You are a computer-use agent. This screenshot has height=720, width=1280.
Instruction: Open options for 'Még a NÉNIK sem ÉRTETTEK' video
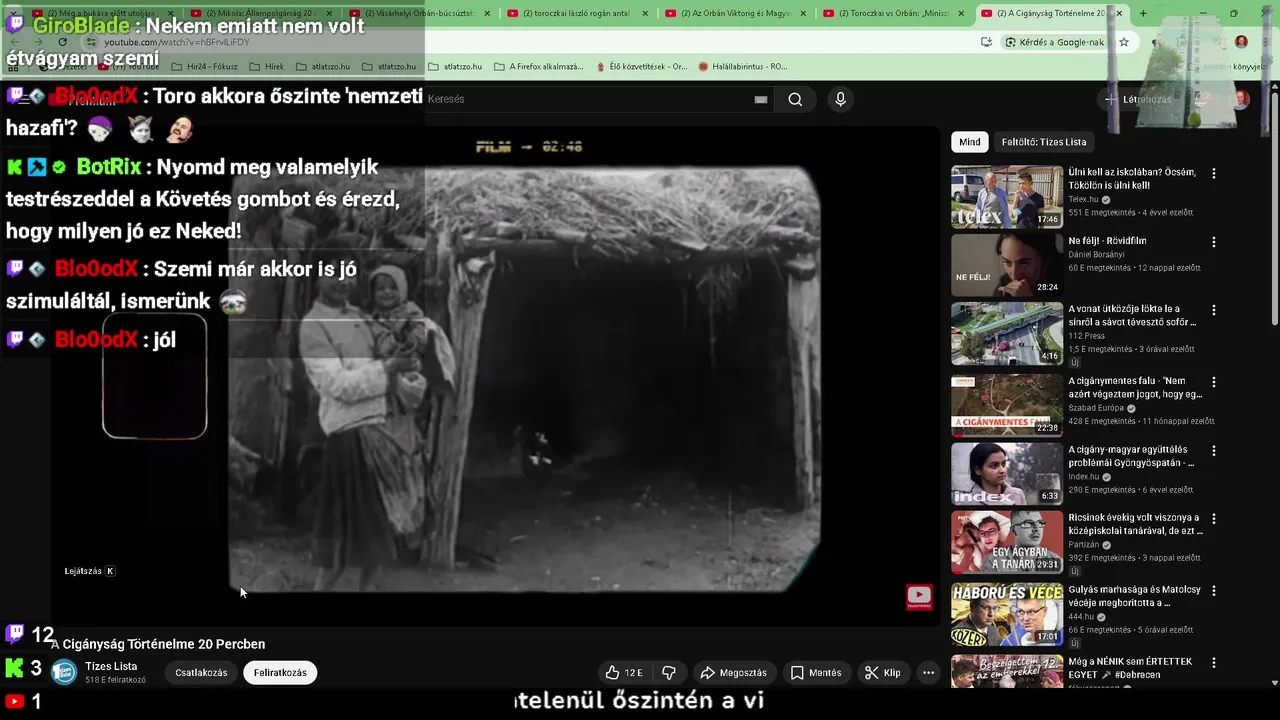(1214, 663)
